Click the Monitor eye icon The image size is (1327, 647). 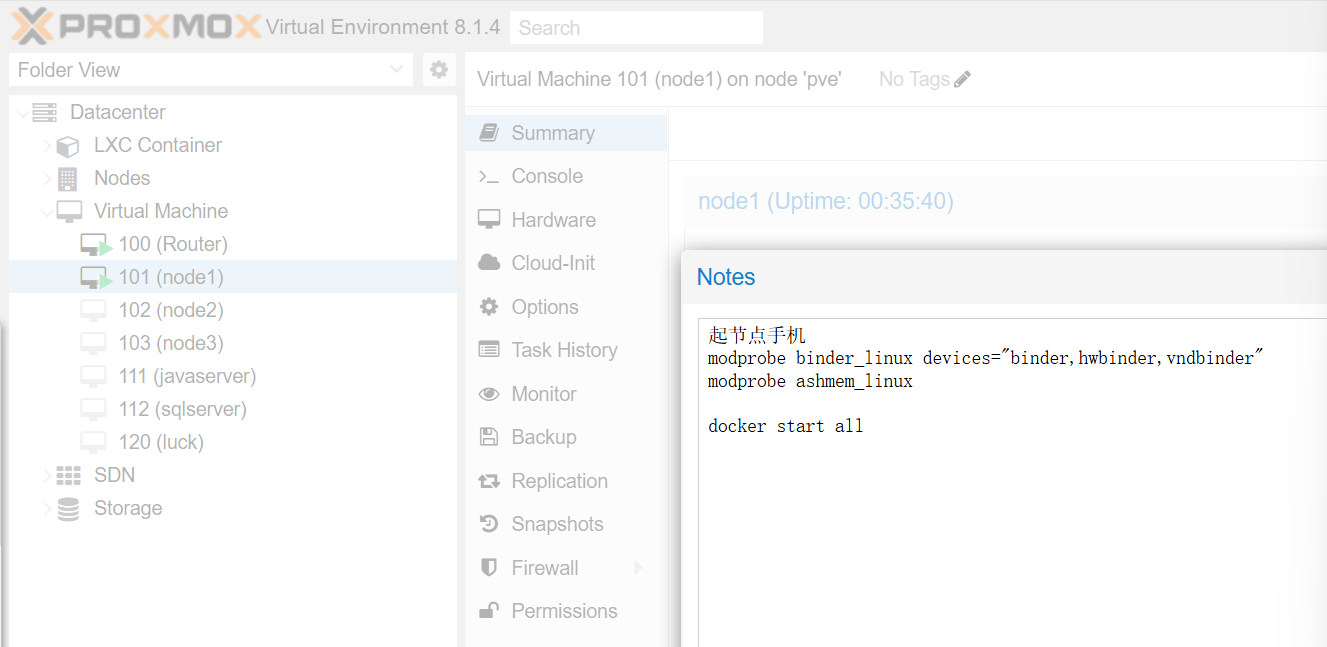click(x=489, y=394)
